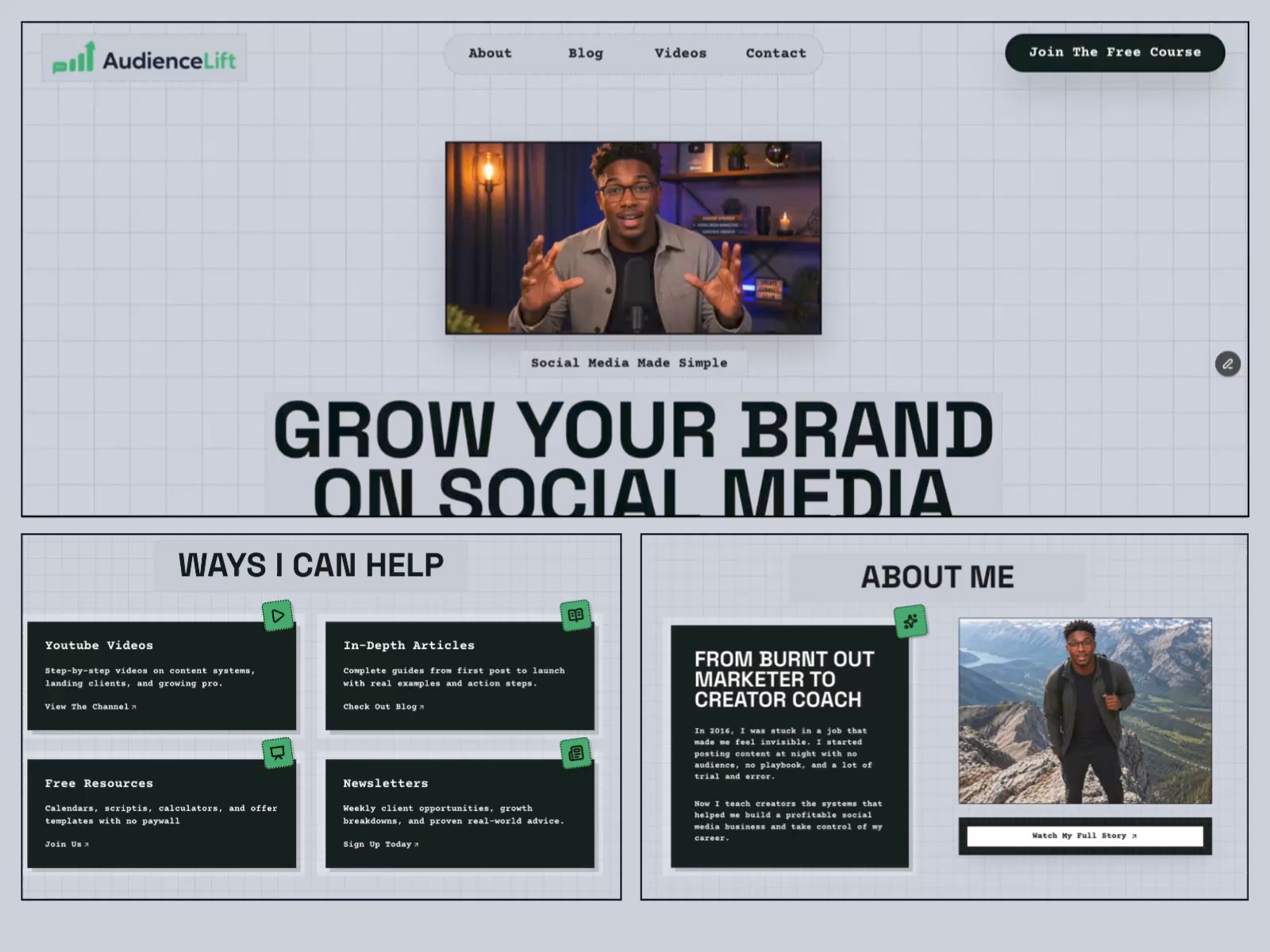Go to the Videos nav item
This screenshot has width=1270, height=952.
(680, 53)
